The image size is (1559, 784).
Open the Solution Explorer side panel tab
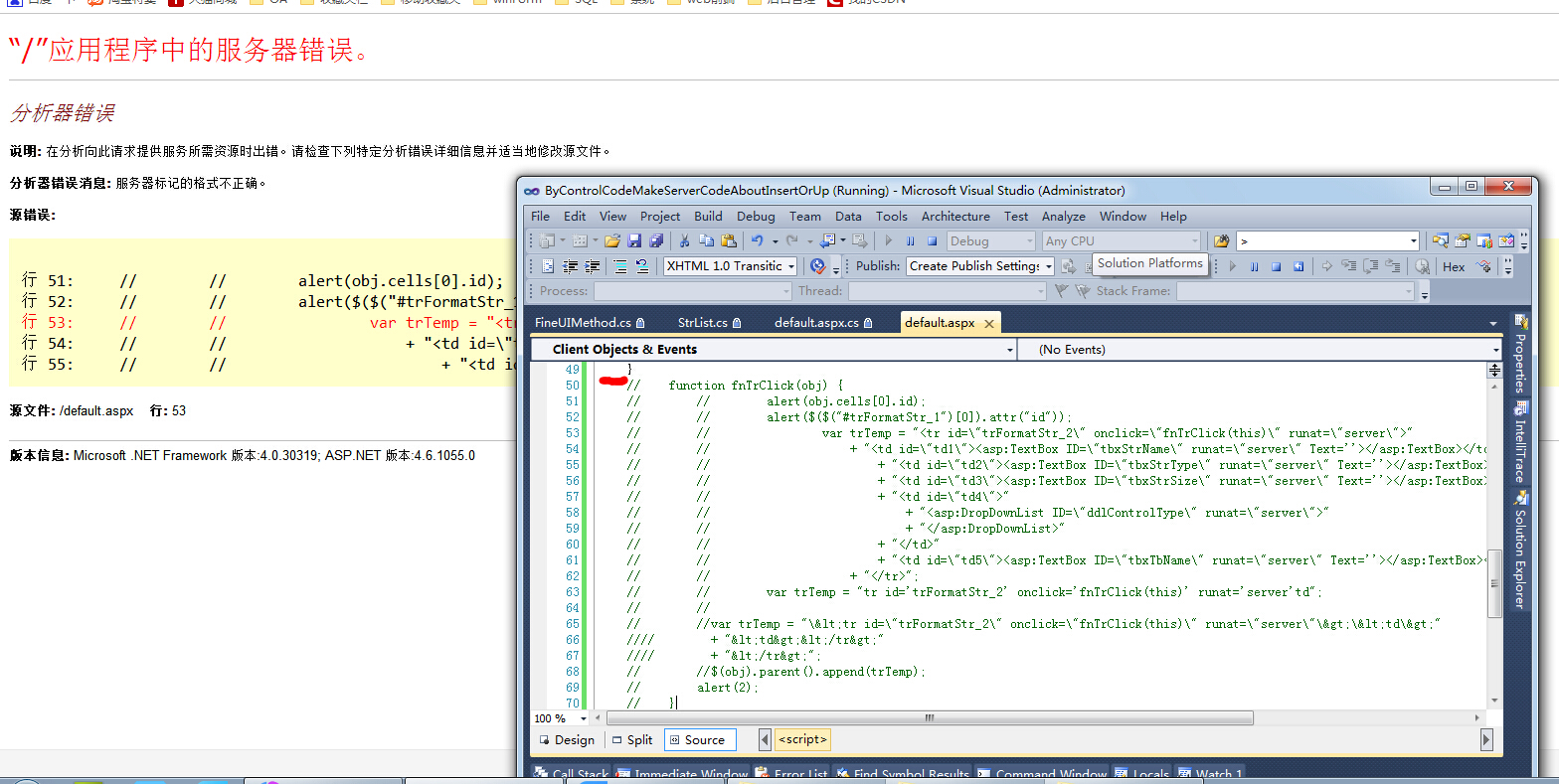pyautogui.click(x=1519, y=549)
